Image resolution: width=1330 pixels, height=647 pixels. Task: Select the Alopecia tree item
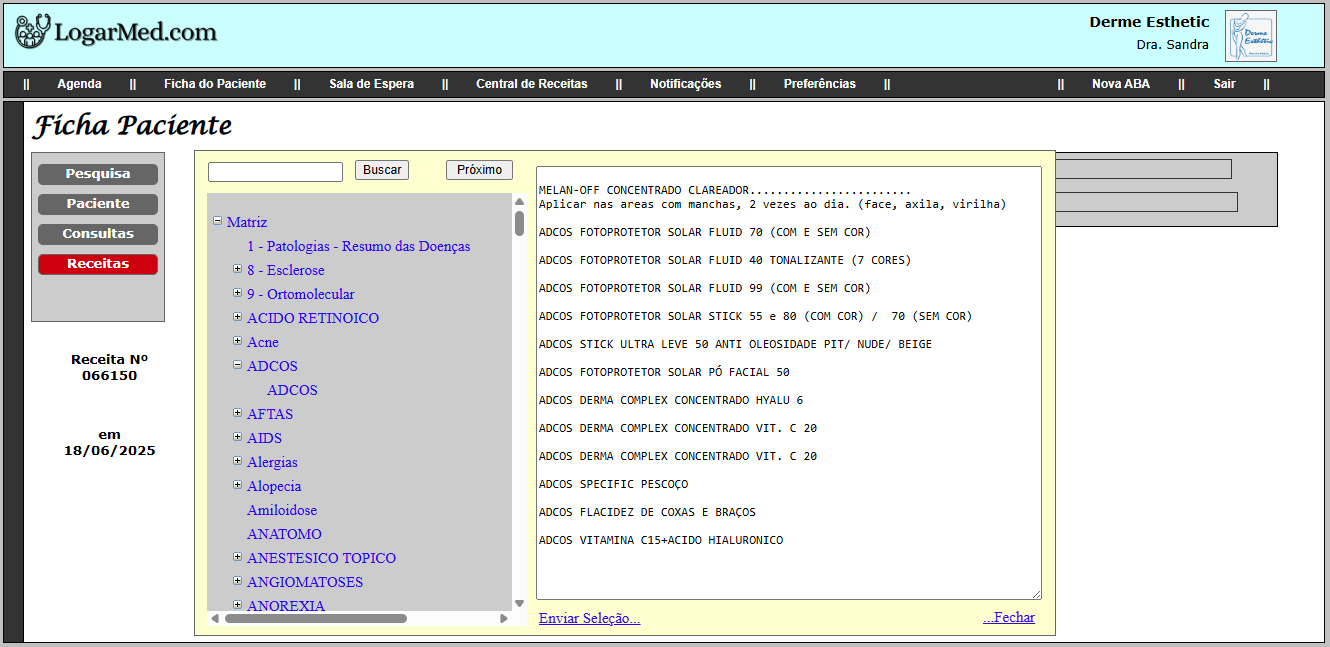tap(274, 486)
